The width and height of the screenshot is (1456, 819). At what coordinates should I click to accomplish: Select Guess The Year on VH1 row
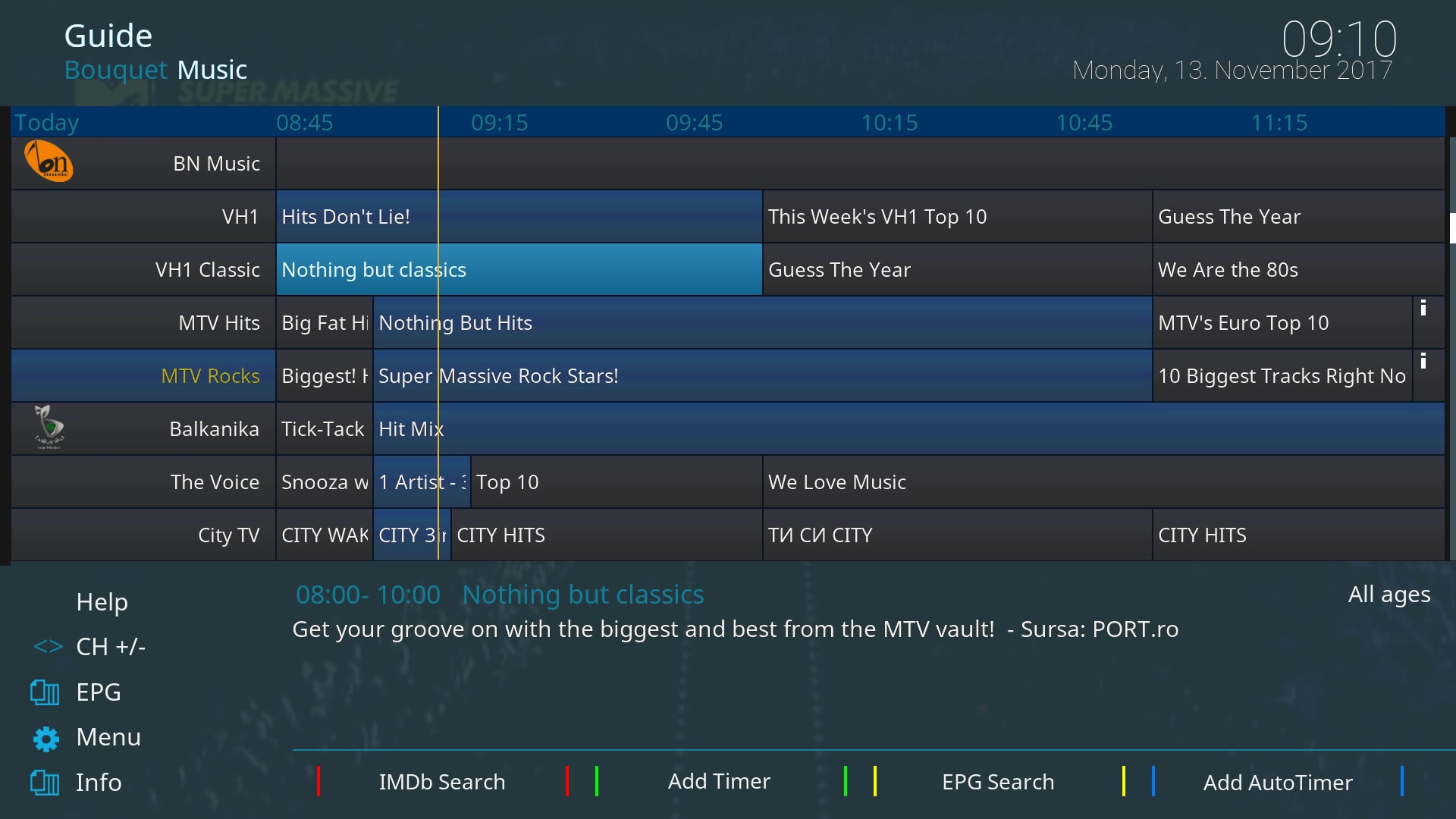[1298, 216]
